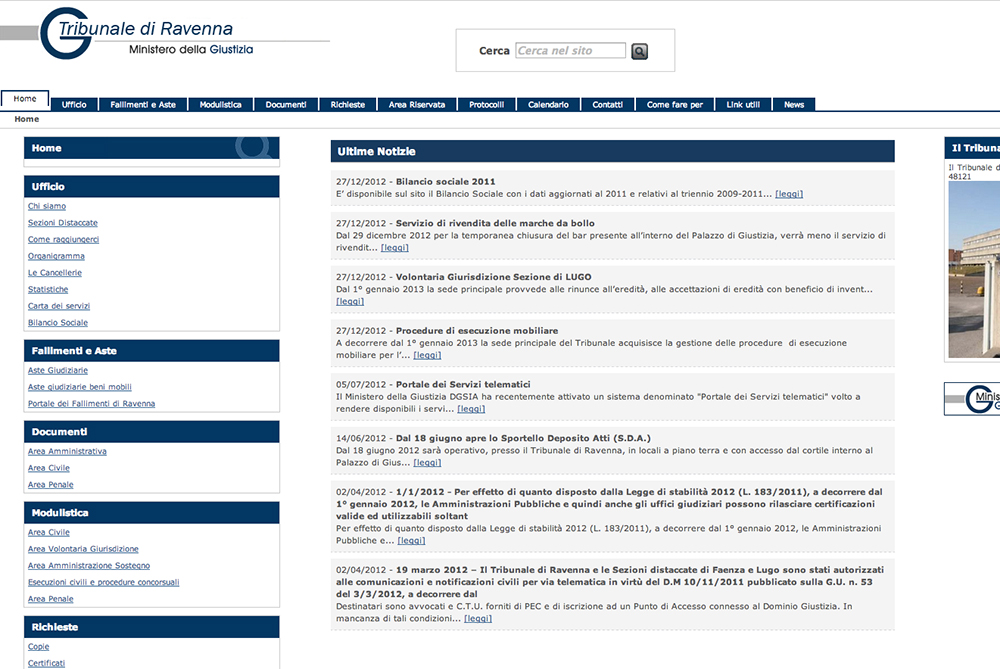
Task: Focus the 'Cerca nel sito' search field
Action: pyautogui.click(x=570, y=50)
